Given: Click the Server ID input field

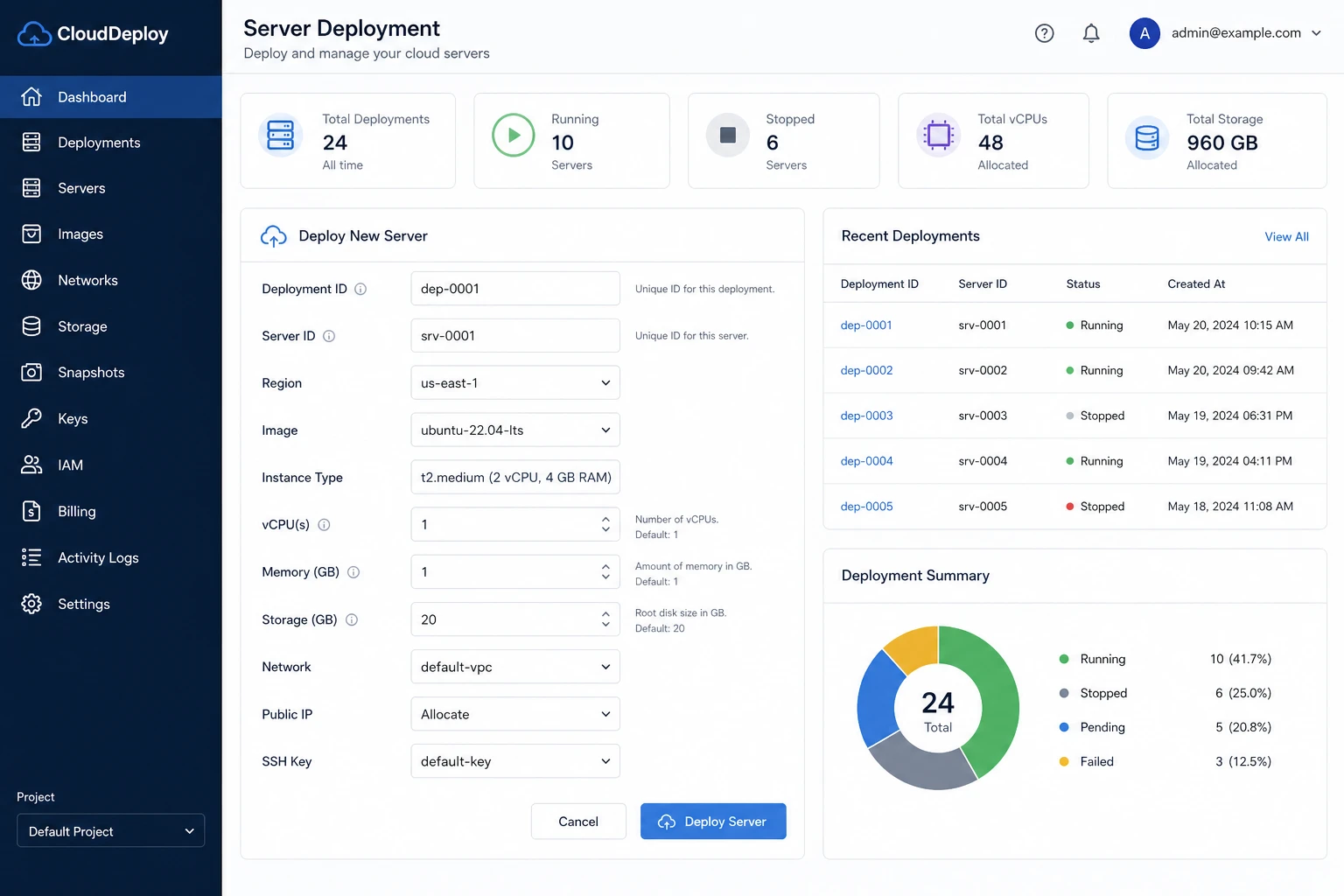Looking at the screenshot, I should click(515, 335).
